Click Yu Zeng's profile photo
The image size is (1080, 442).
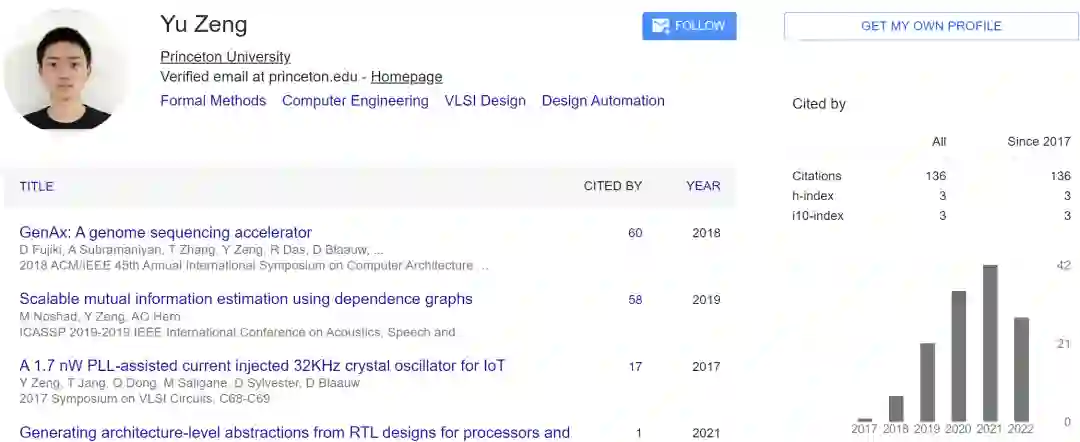(67, 69)
